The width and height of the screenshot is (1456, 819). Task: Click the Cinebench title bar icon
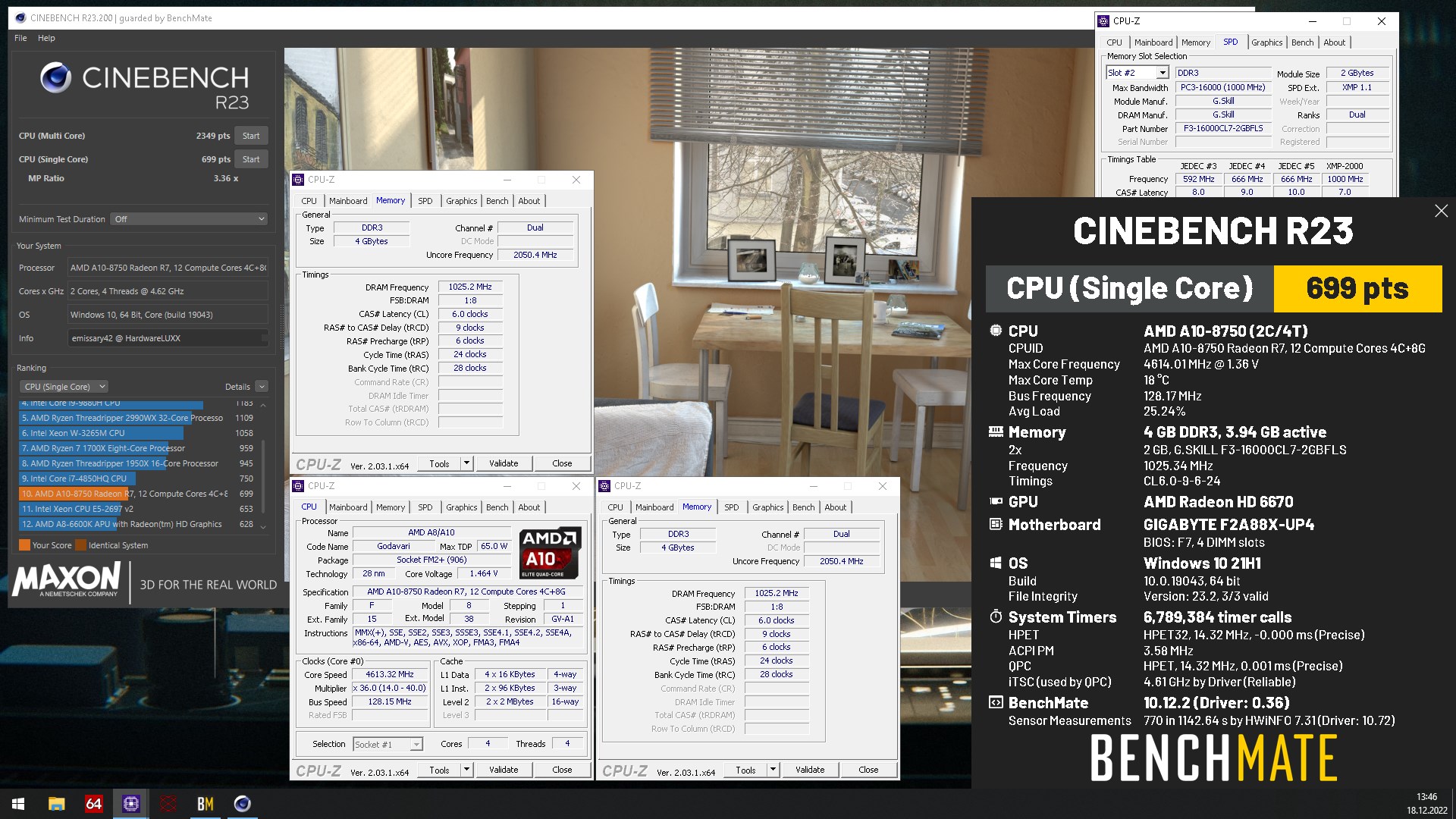coord(20,18)
